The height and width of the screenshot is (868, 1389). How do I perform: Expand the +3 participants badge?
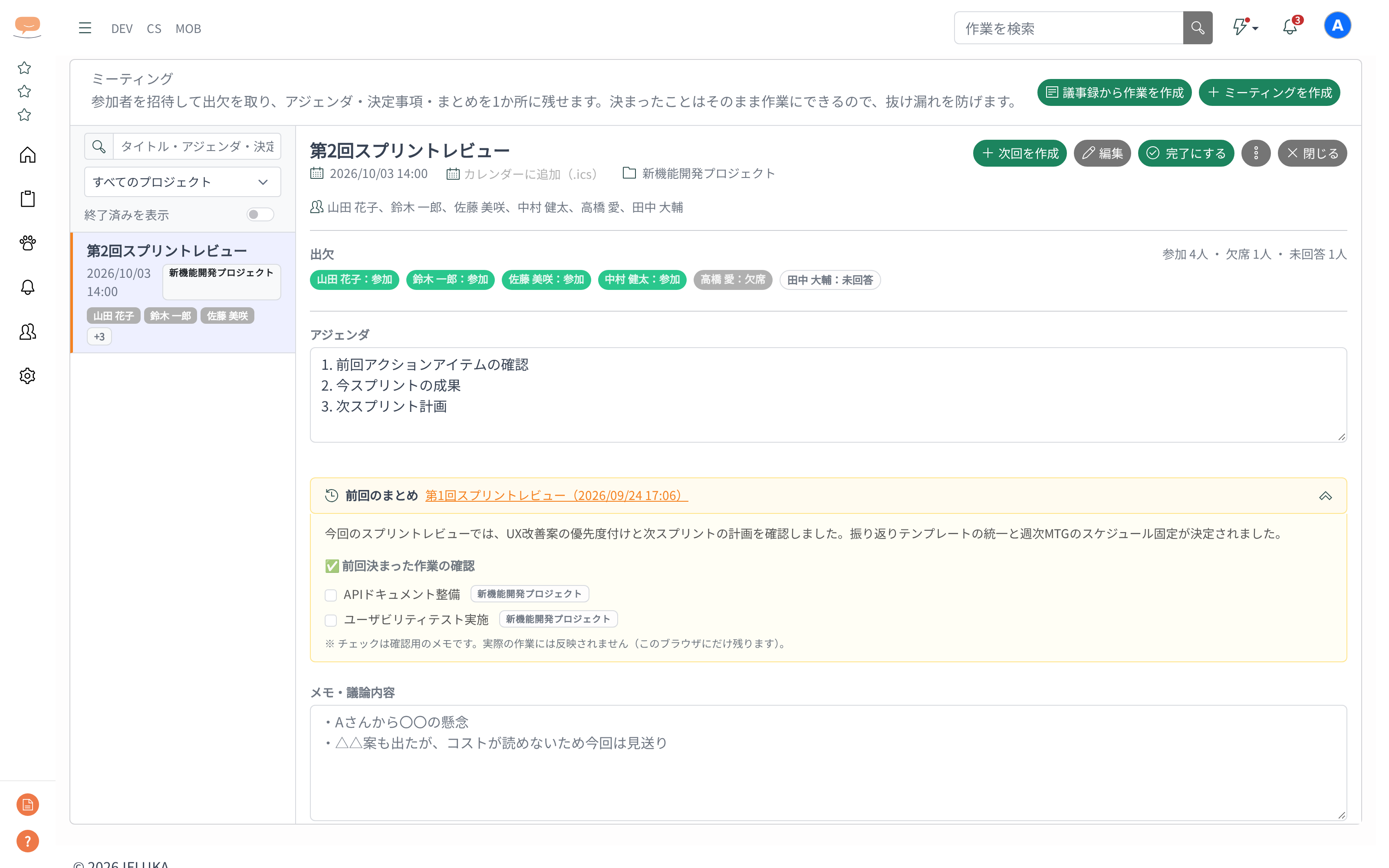[x=99, y=336]
